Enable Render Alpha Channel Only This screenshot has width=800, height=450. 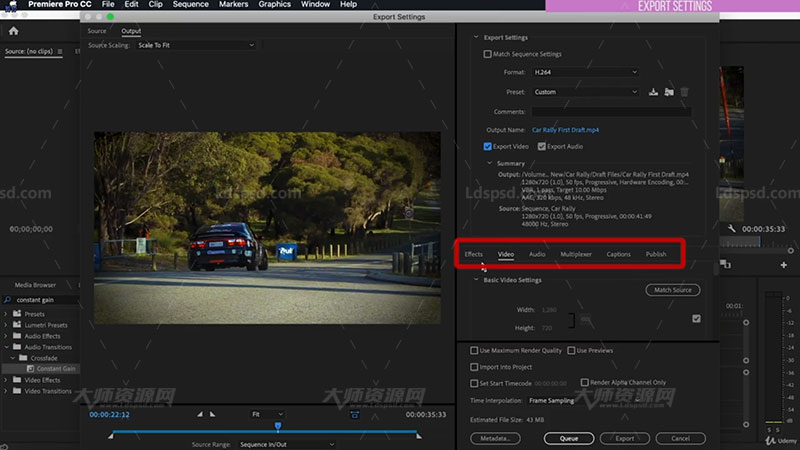[585, 382]
